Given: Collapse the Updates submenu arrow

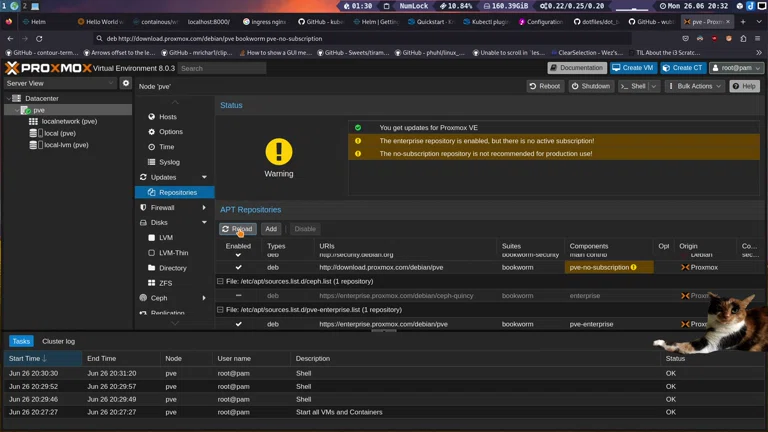Looking at the screenshot, I should pyautogui.click(x=204, y=177).
